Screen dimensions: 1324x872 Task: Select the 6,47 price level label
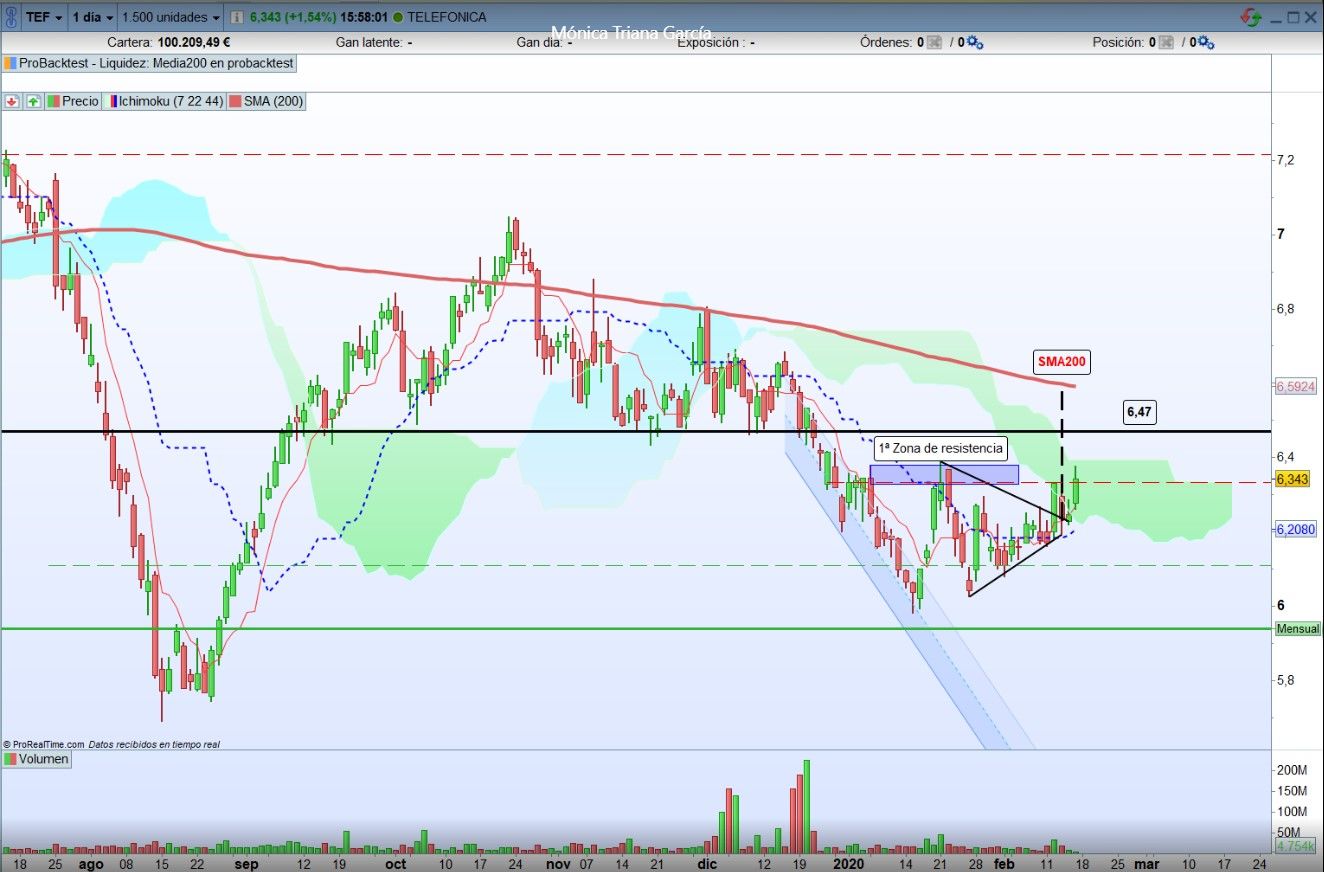pyautogui.click(x=1139, y=411)
